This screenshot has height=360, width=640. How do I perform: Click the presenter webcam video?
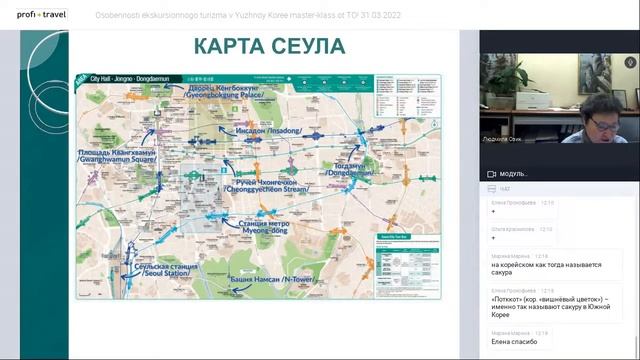pyautogui.click(x=560, y=98)
